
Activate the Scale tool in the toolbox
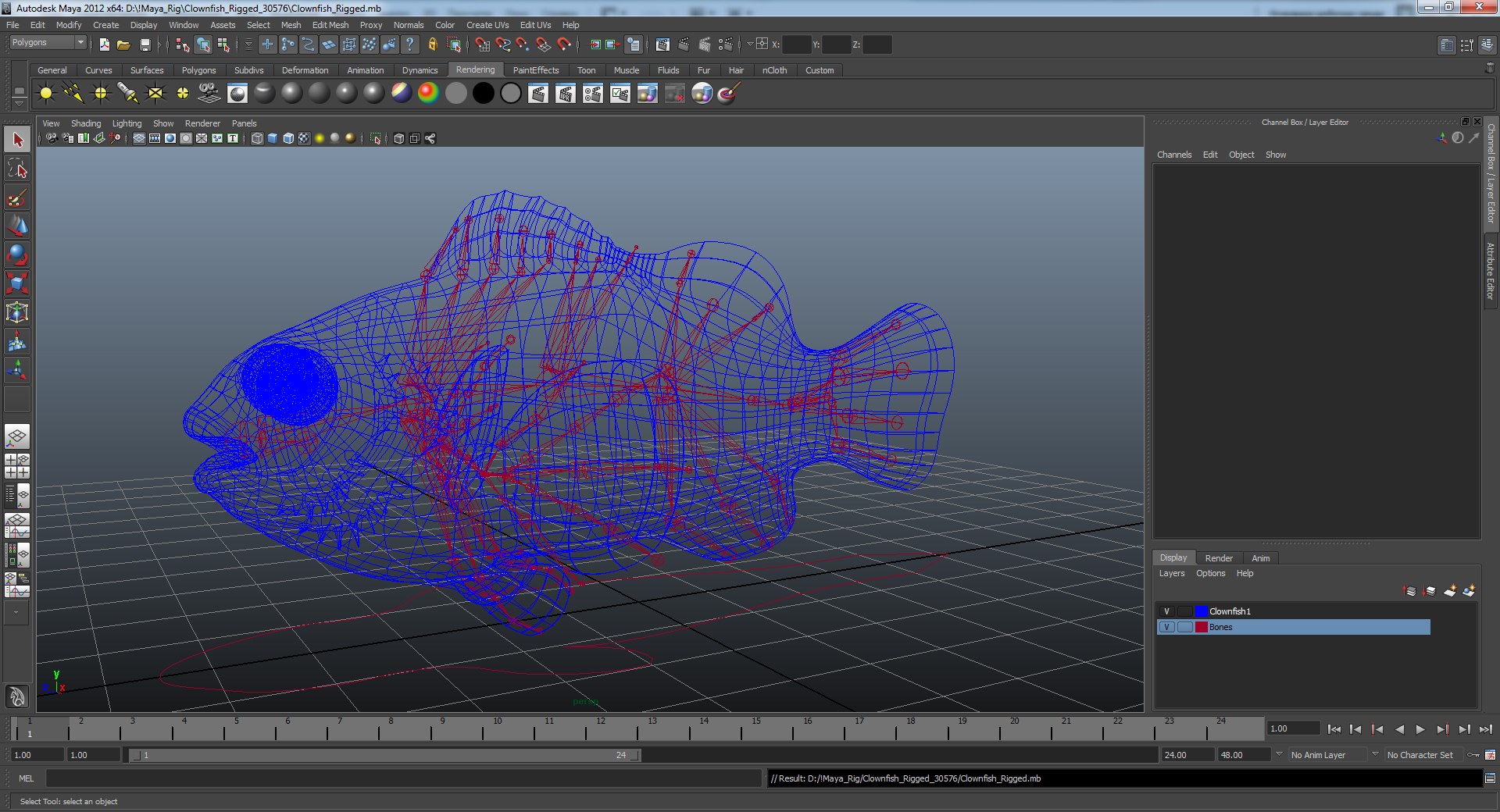(17, 283)
